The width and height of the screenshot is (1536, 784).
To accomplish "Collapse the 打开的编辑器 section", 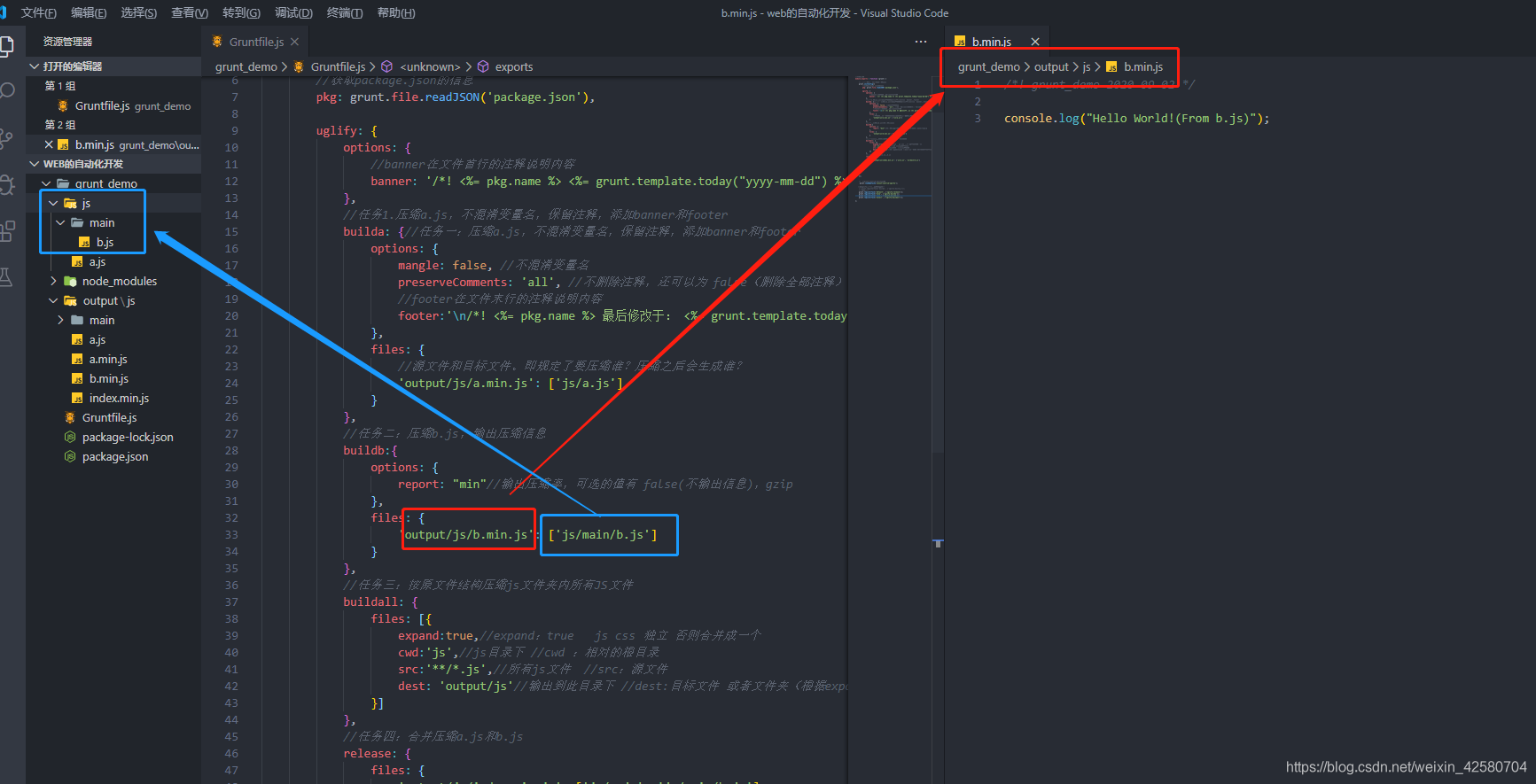I will coord(34,66).
